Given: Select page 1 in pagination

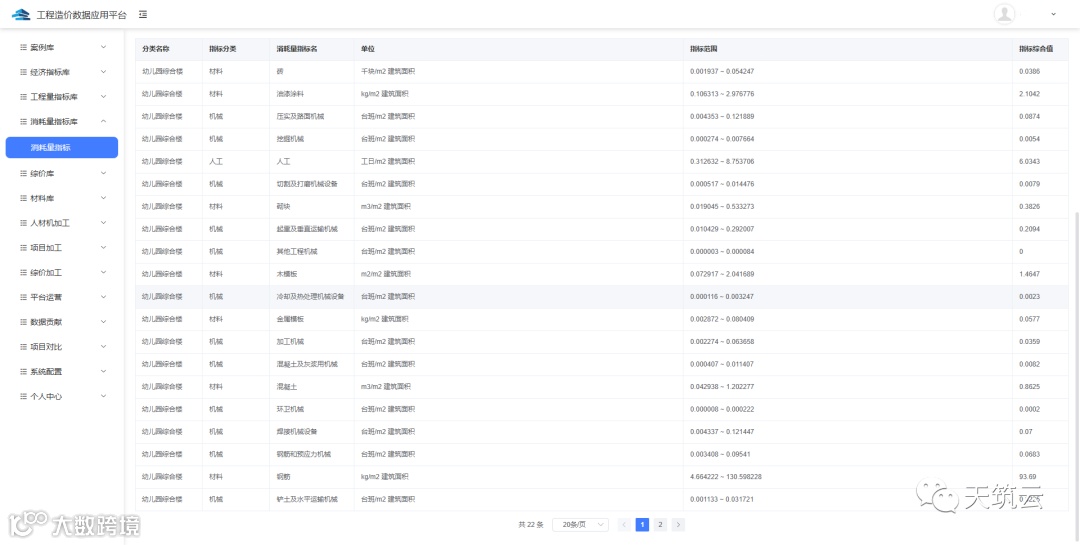Looking at the screenshot, I should pos(642,525).
